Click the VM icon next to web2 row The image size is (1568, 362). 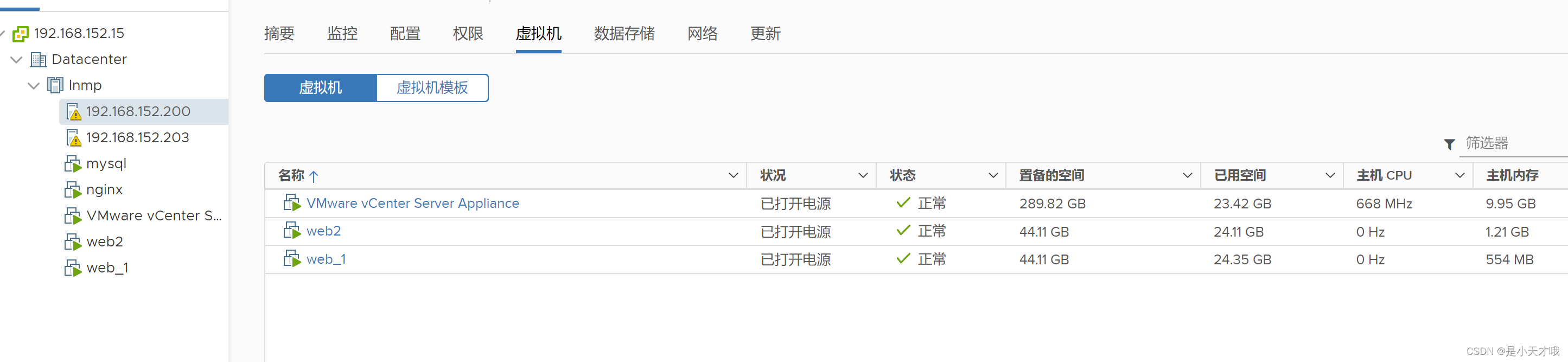tap(293, 231)
